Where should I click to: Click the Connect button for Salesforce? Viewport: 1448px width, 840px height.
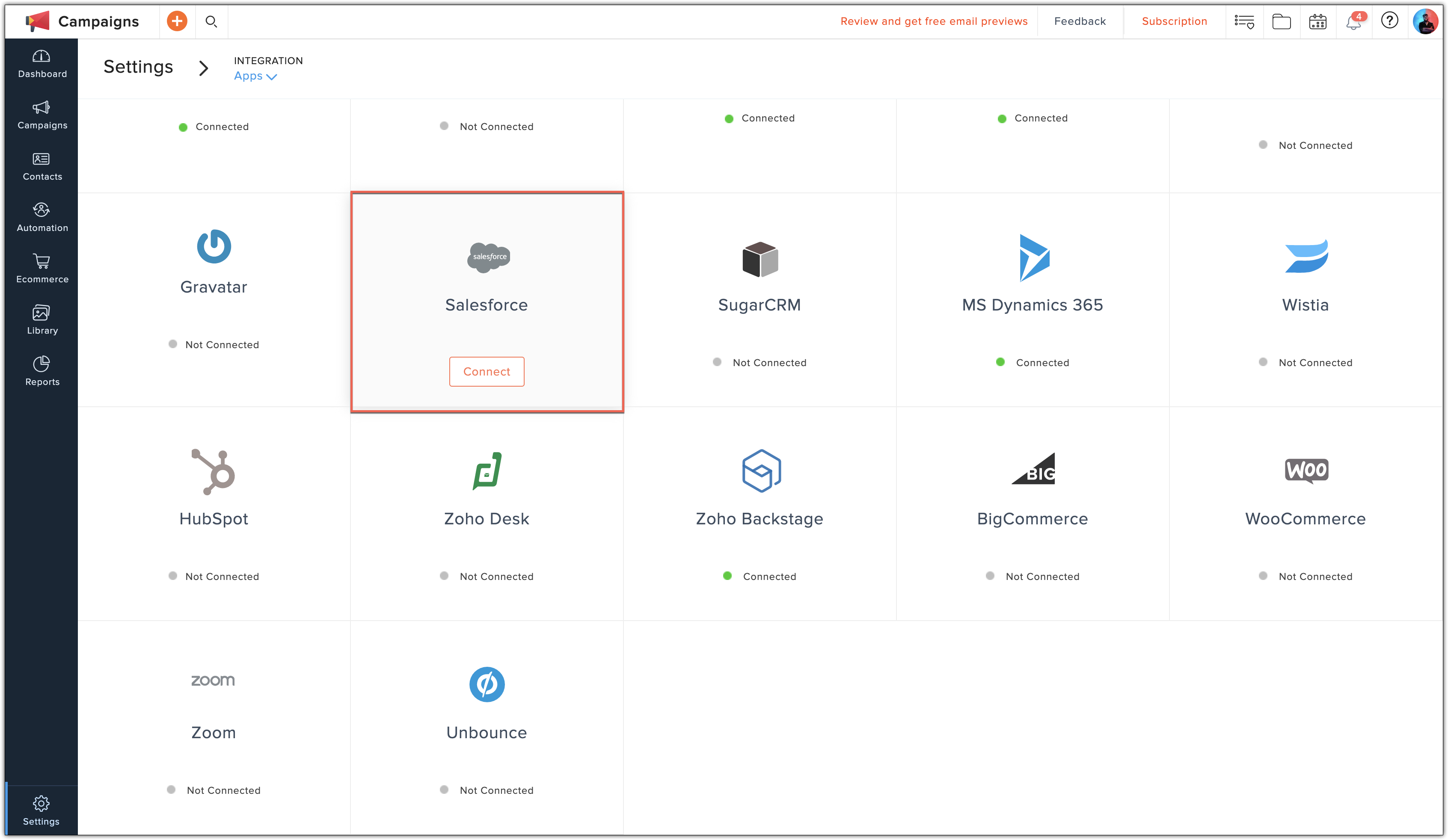coord(487,372)
